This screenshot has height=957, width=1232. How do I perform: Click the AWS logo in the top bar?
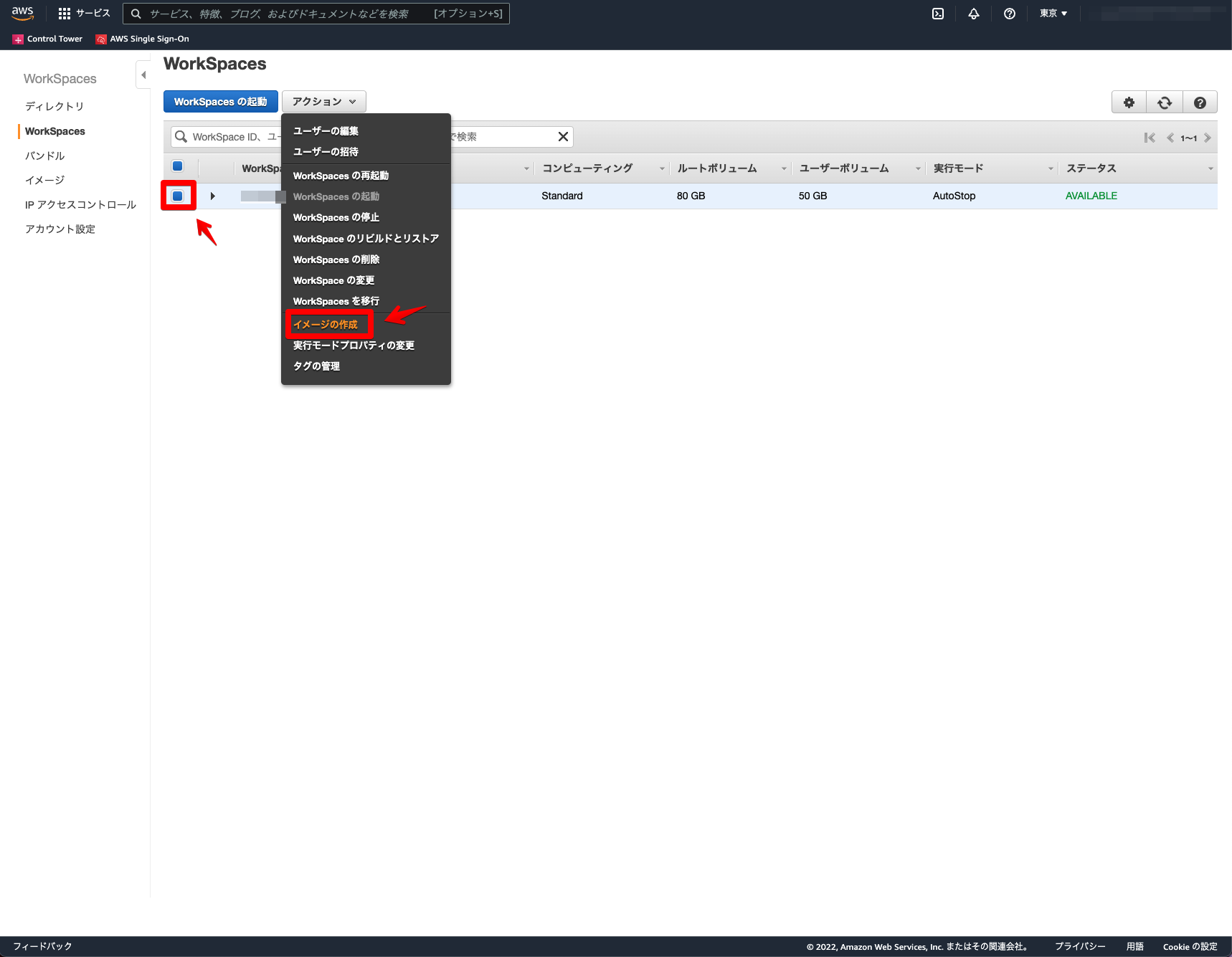[x=22, y=13]
